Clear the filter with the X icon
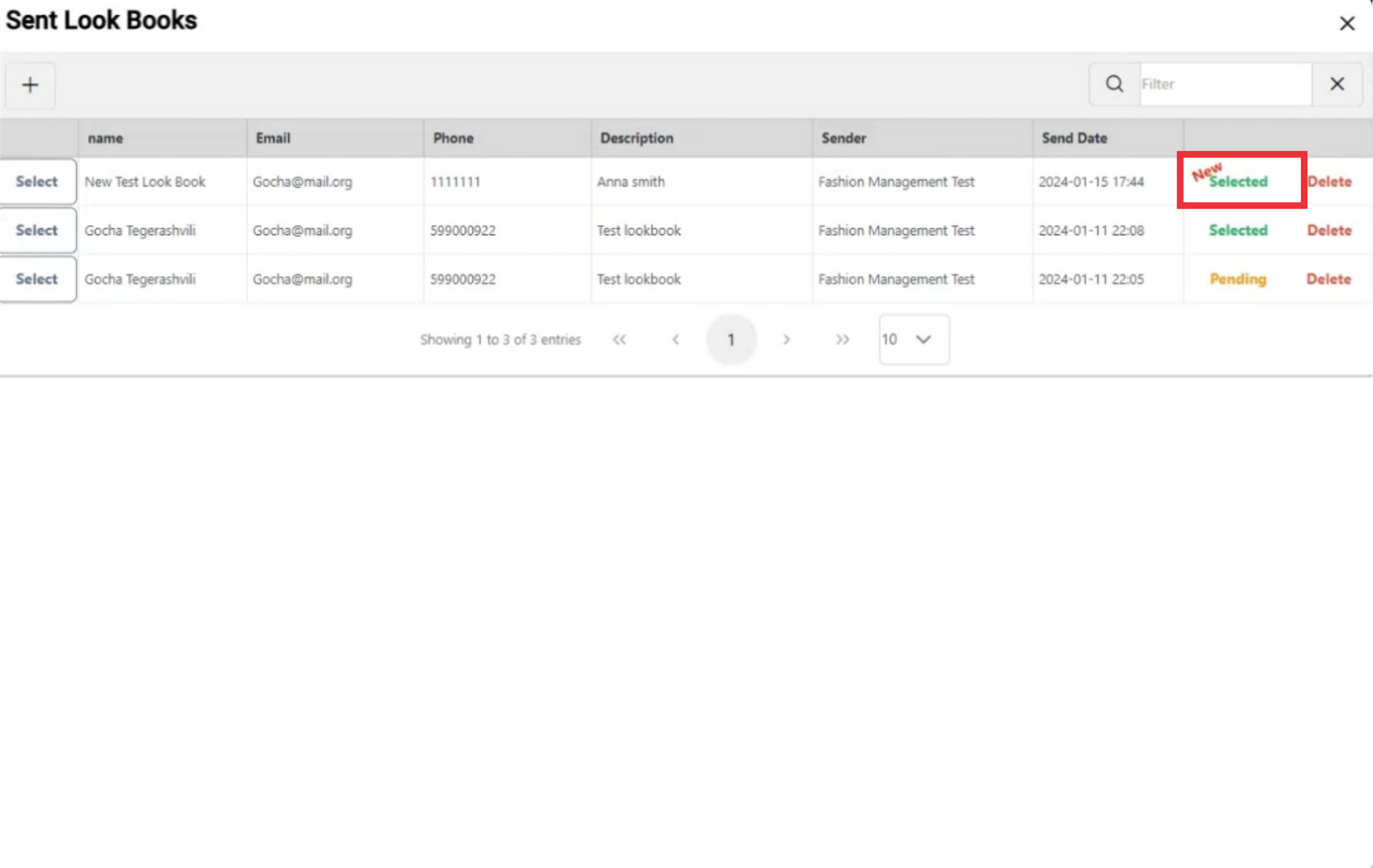The width and height of the screenshot is (1373, 868). pos(1337,84)
